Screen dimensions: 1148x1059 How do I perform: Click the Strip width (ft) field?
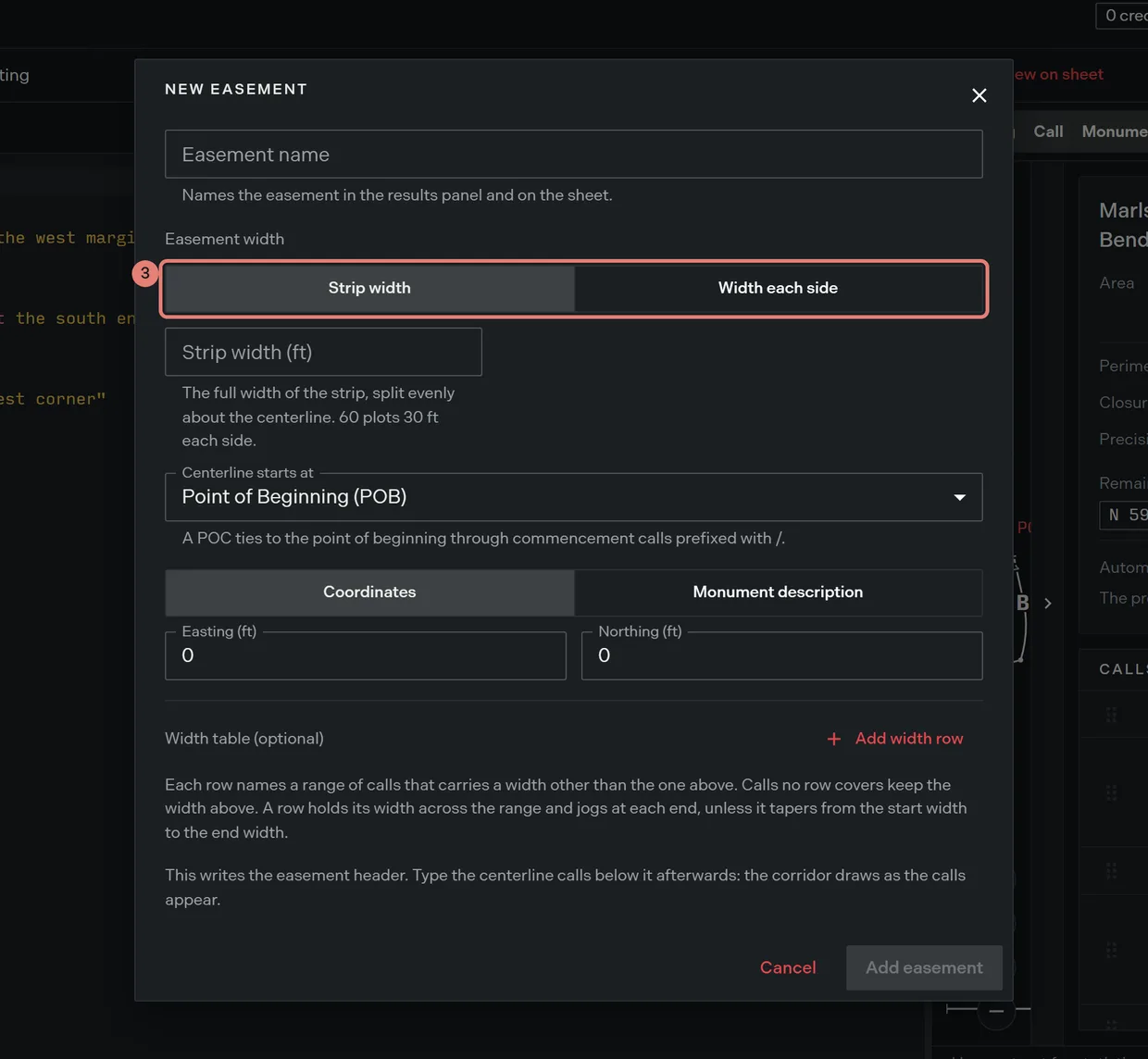pyautogui.click(x=323, y=352)
